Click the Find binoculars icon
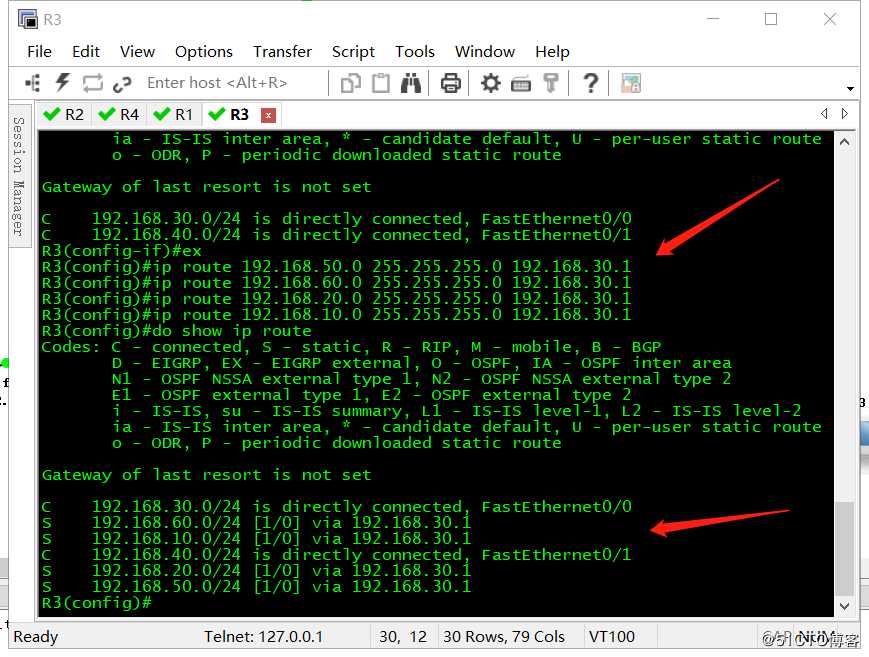Screen dimensions: 869x657 coord(411,83)
